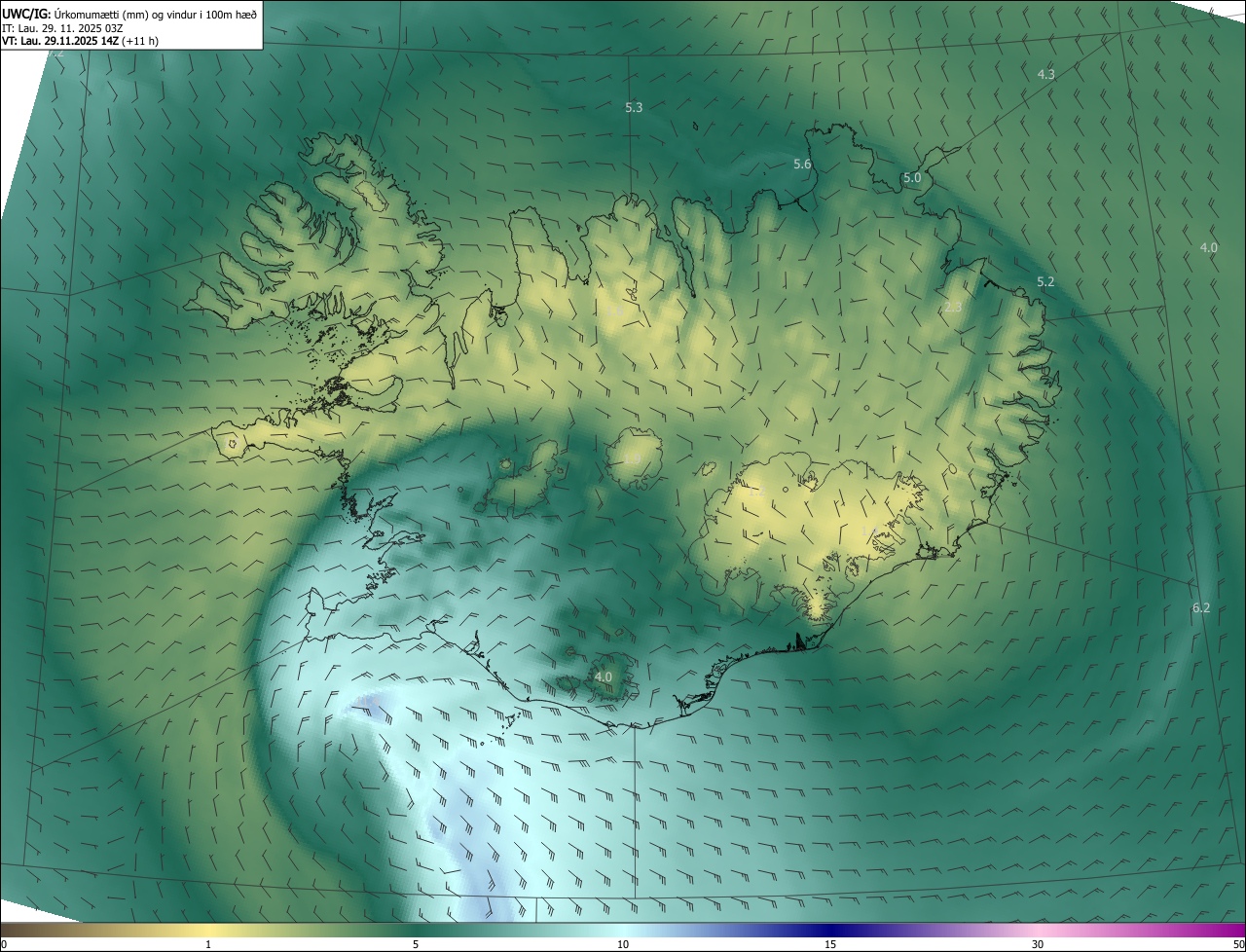Click the 4.3 value in northeast corner
The height and width of the screenshot is (952, 1246).
(1046, 74)
